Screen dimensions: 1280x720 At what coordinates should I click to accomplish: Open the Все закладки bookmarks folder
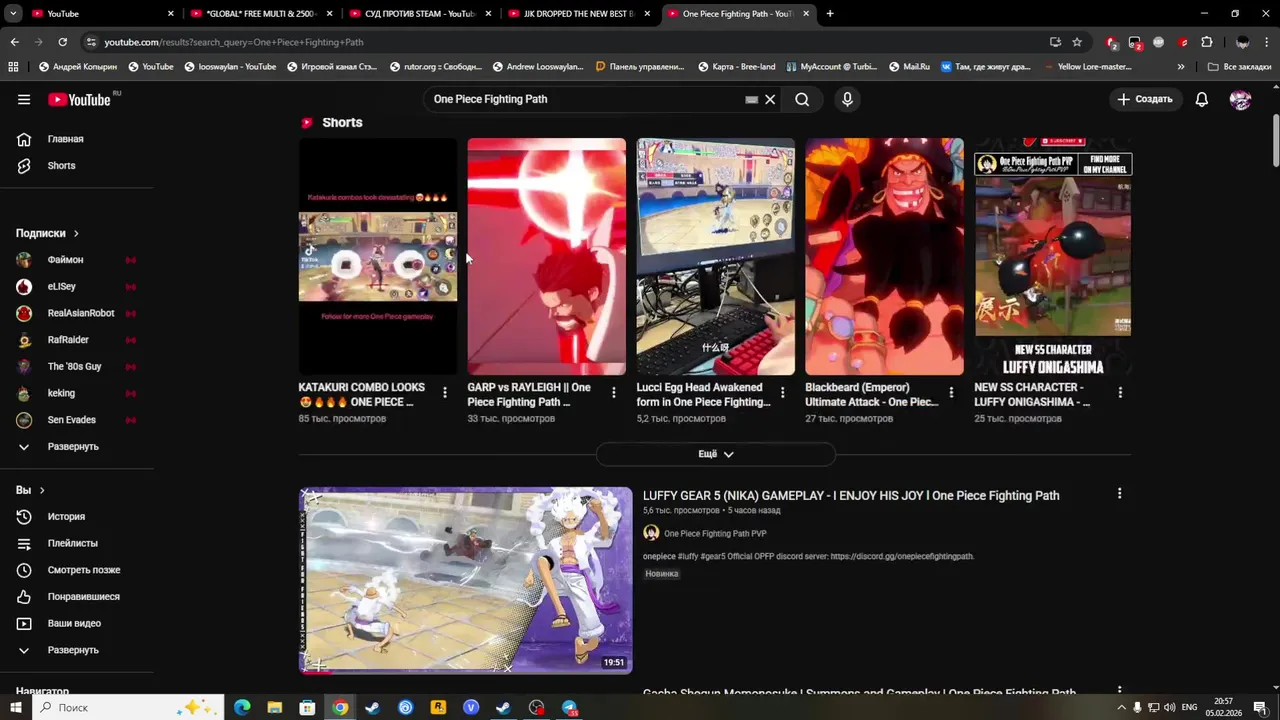pos(1240,67)
